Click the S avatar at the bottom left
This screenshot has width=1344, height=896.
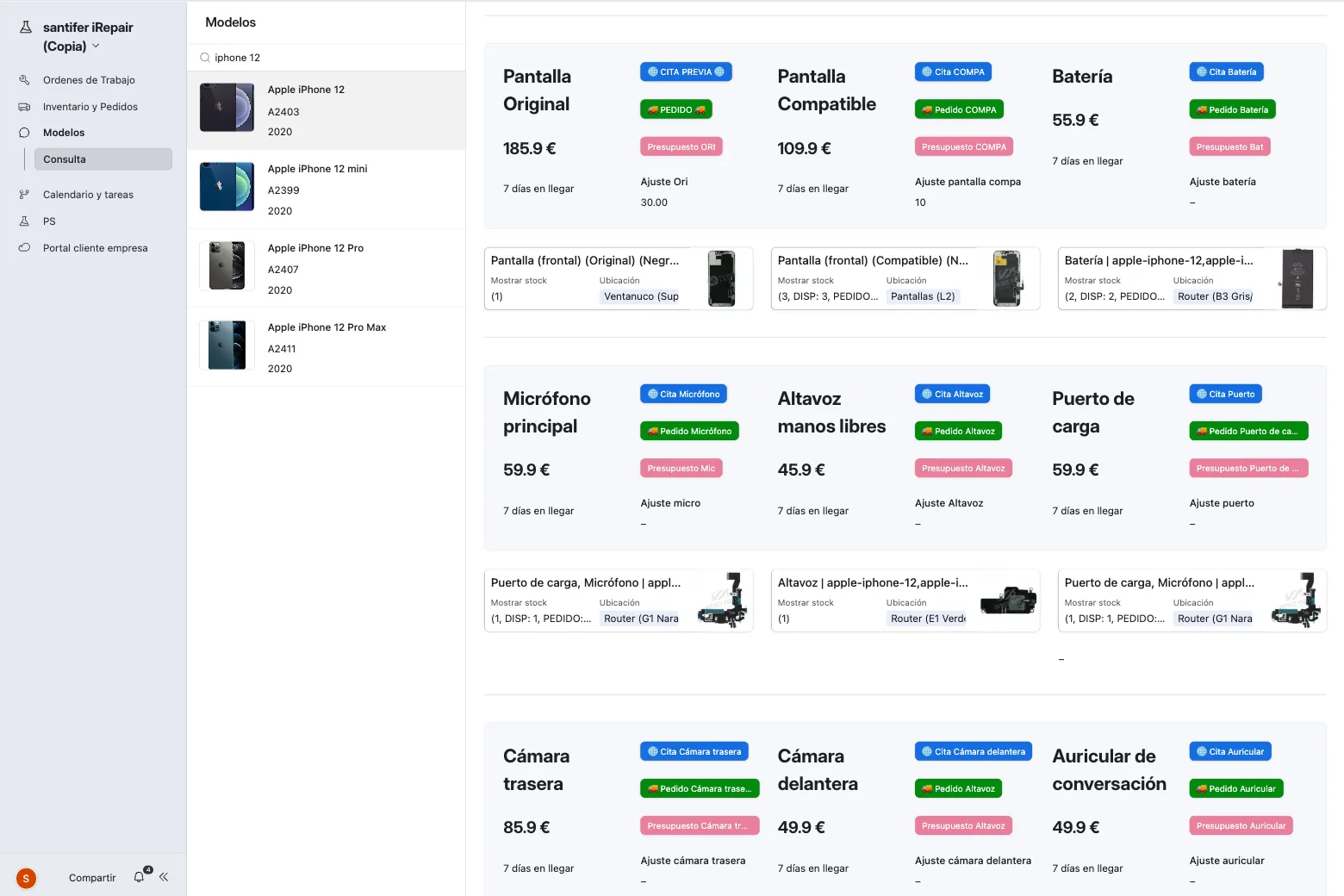click(x=26, y=878)
